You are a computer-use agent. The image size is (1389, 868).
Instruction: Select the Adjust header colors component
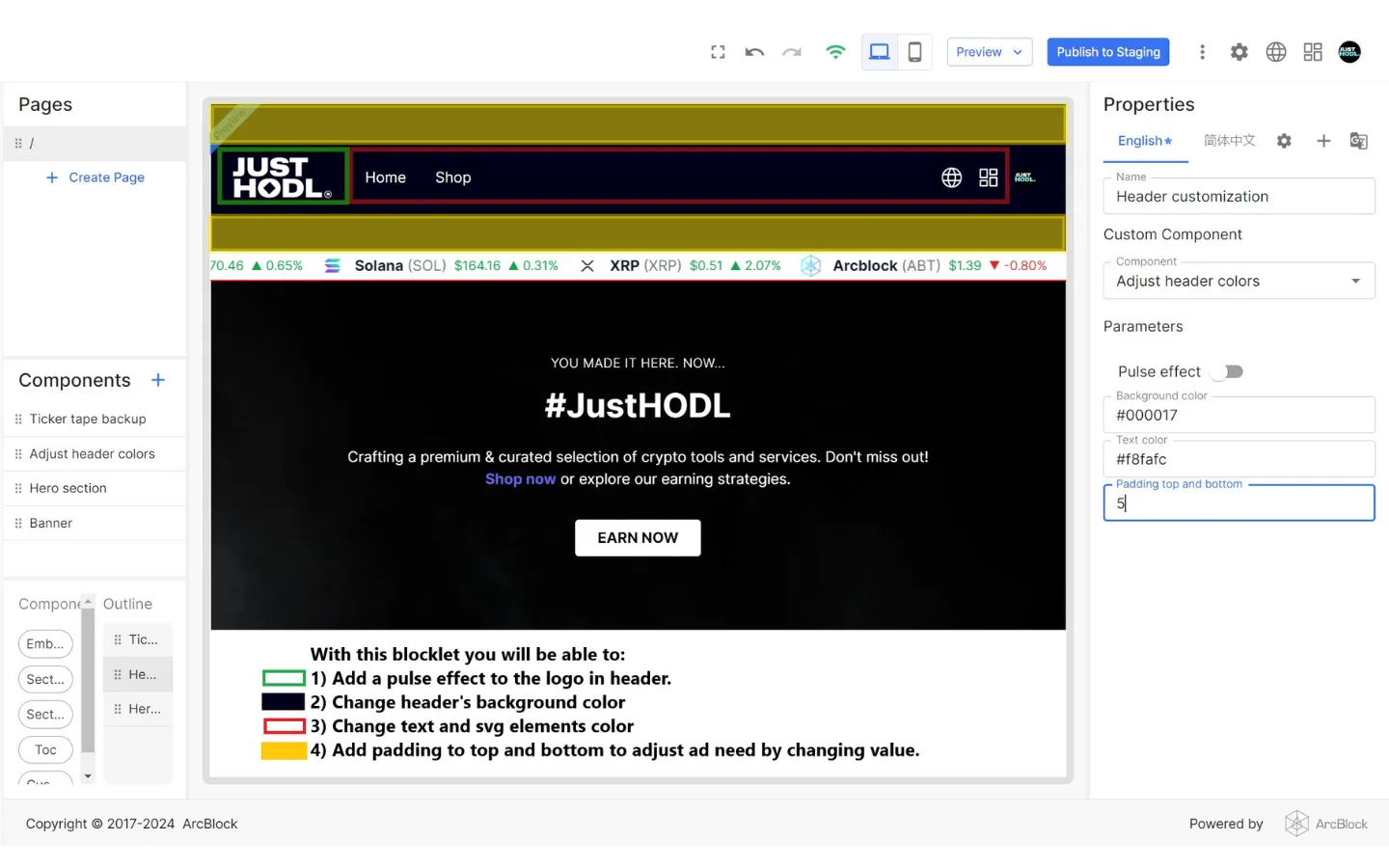(x=95, y=454)
